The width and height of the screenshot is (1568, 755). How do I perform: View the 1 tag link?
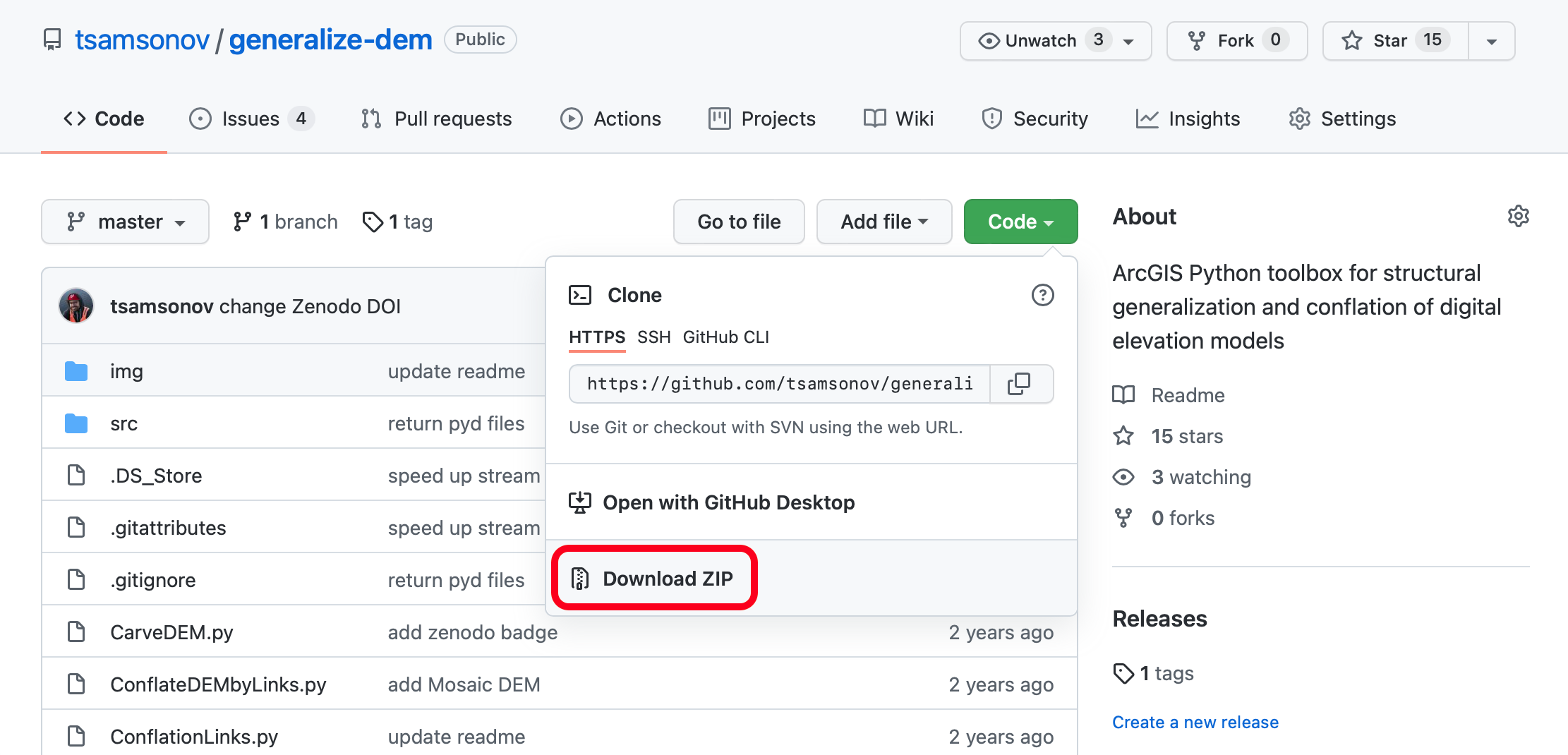397,222
